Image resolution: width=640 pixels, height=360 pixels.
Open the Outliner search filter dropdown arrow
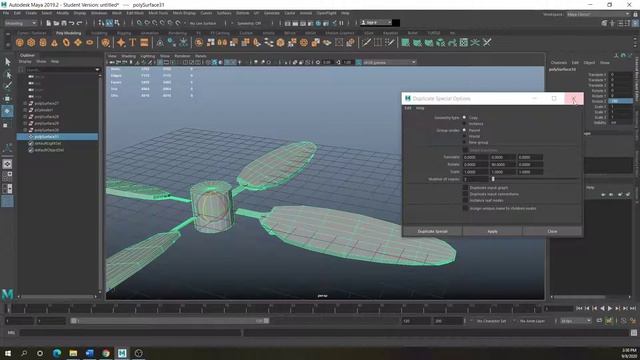tap(97, 70)
